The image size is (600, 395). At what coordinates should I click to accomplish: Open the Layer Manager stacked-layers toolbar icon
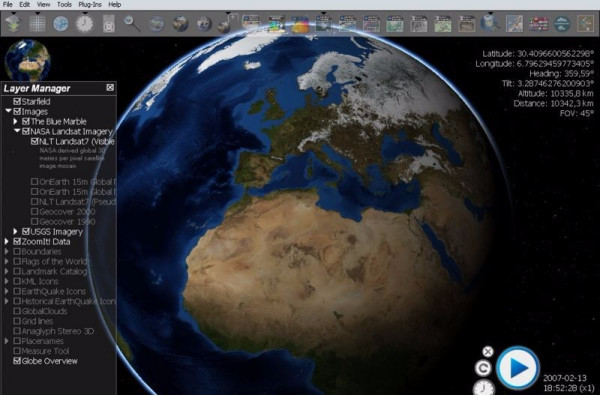(x=13, y=23)
